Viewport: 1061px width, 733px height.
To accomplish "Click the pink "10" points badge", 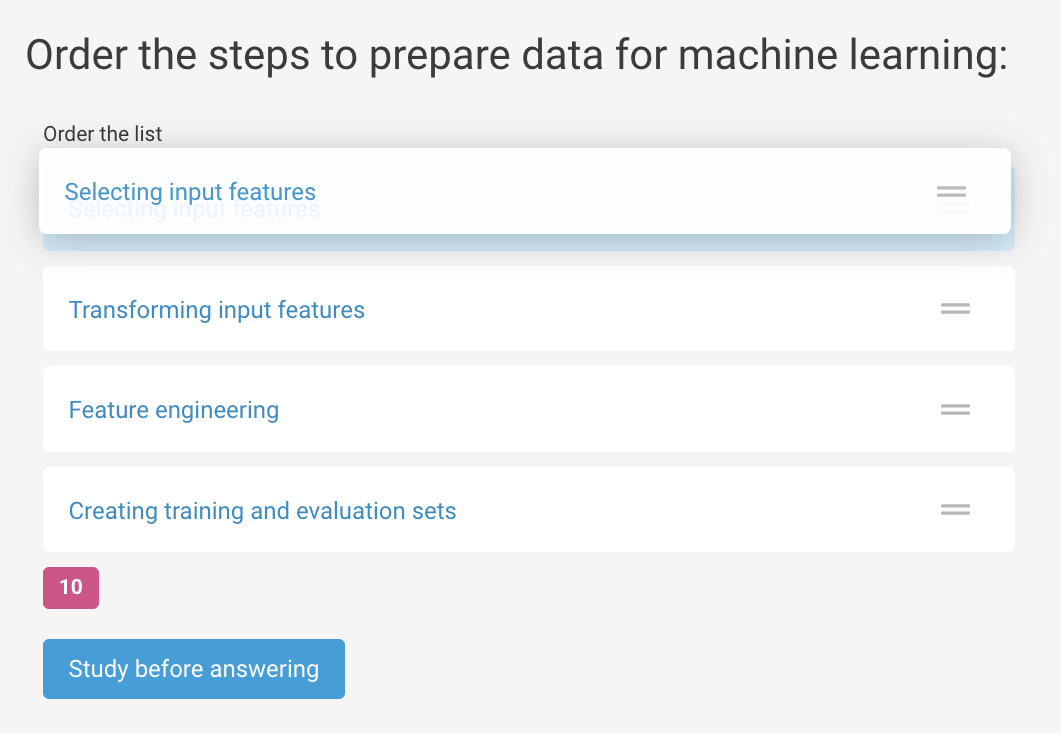I will pos(70,587).
